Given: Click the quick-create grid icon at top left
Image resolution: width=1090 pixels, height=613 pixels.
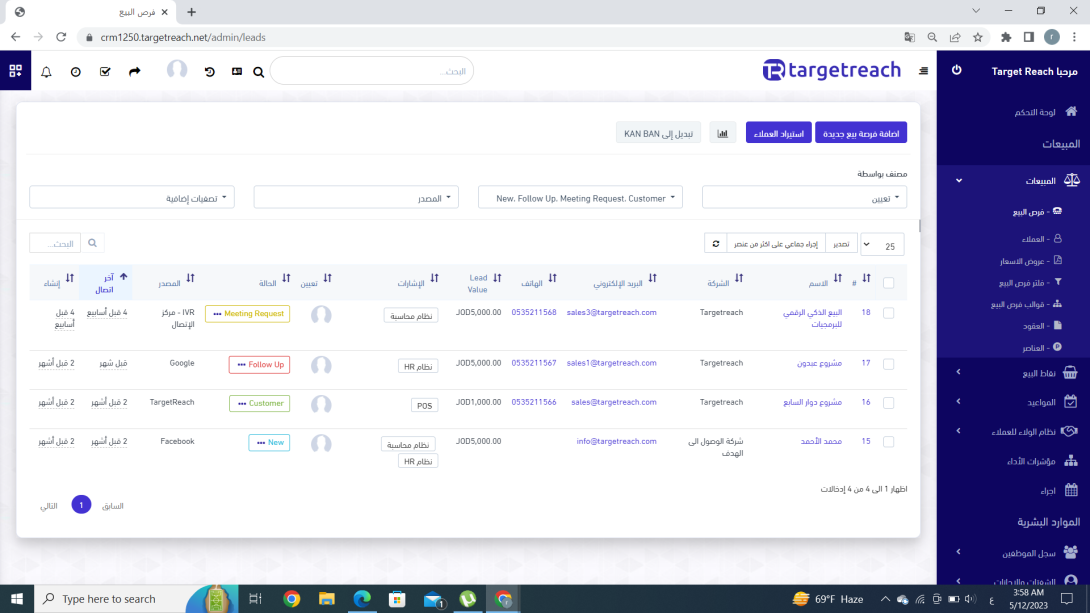Looking at the screenshot, I should click(x=15, y=71).
